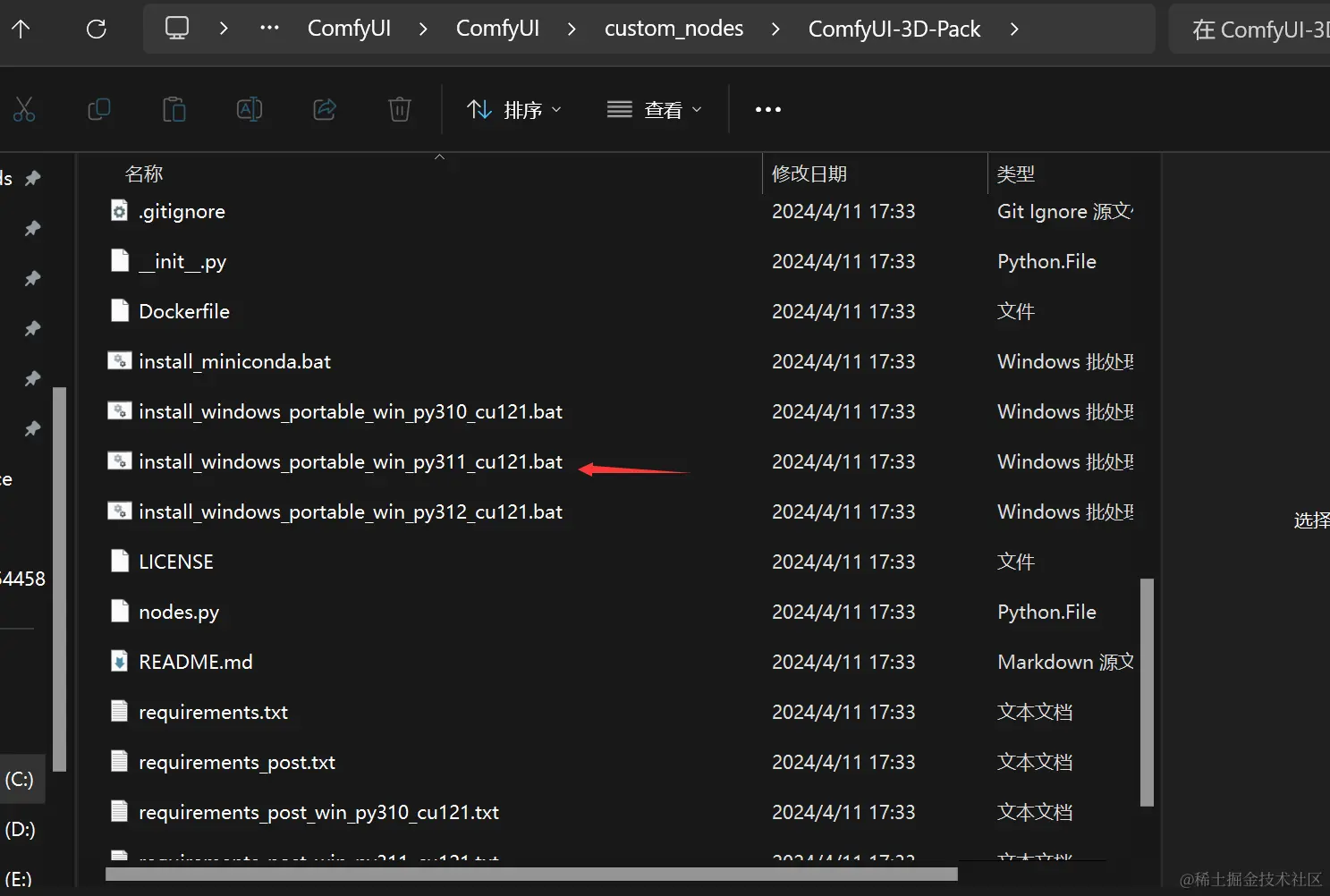
Task: Click the Paste clipboard icon
Action: [174, 109]
